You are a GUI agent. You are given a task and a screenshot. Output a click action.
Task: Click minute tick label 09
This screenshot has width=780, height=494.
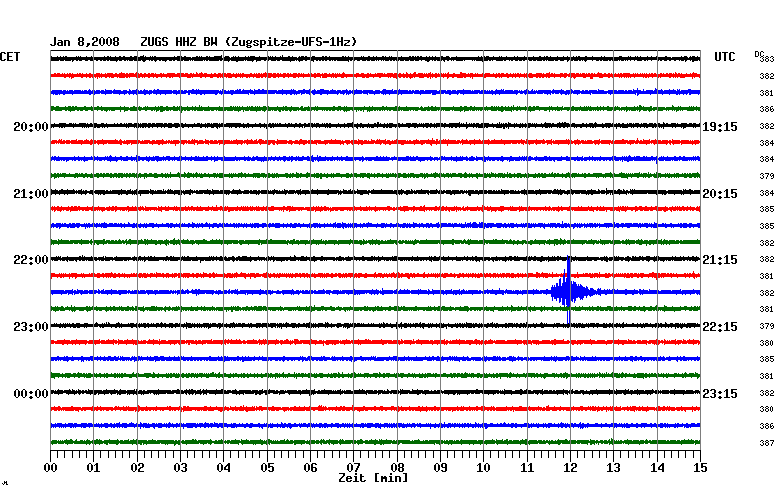[440, 468]
